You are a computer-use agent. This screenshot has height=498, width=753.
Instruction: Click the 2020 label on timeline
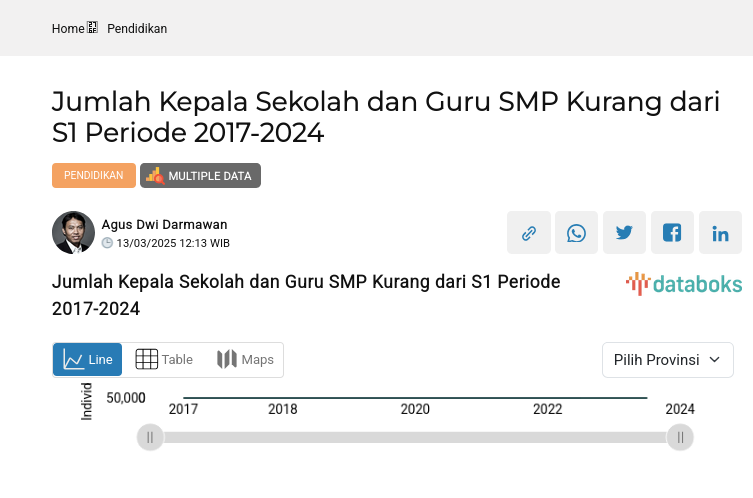(415, 409)
